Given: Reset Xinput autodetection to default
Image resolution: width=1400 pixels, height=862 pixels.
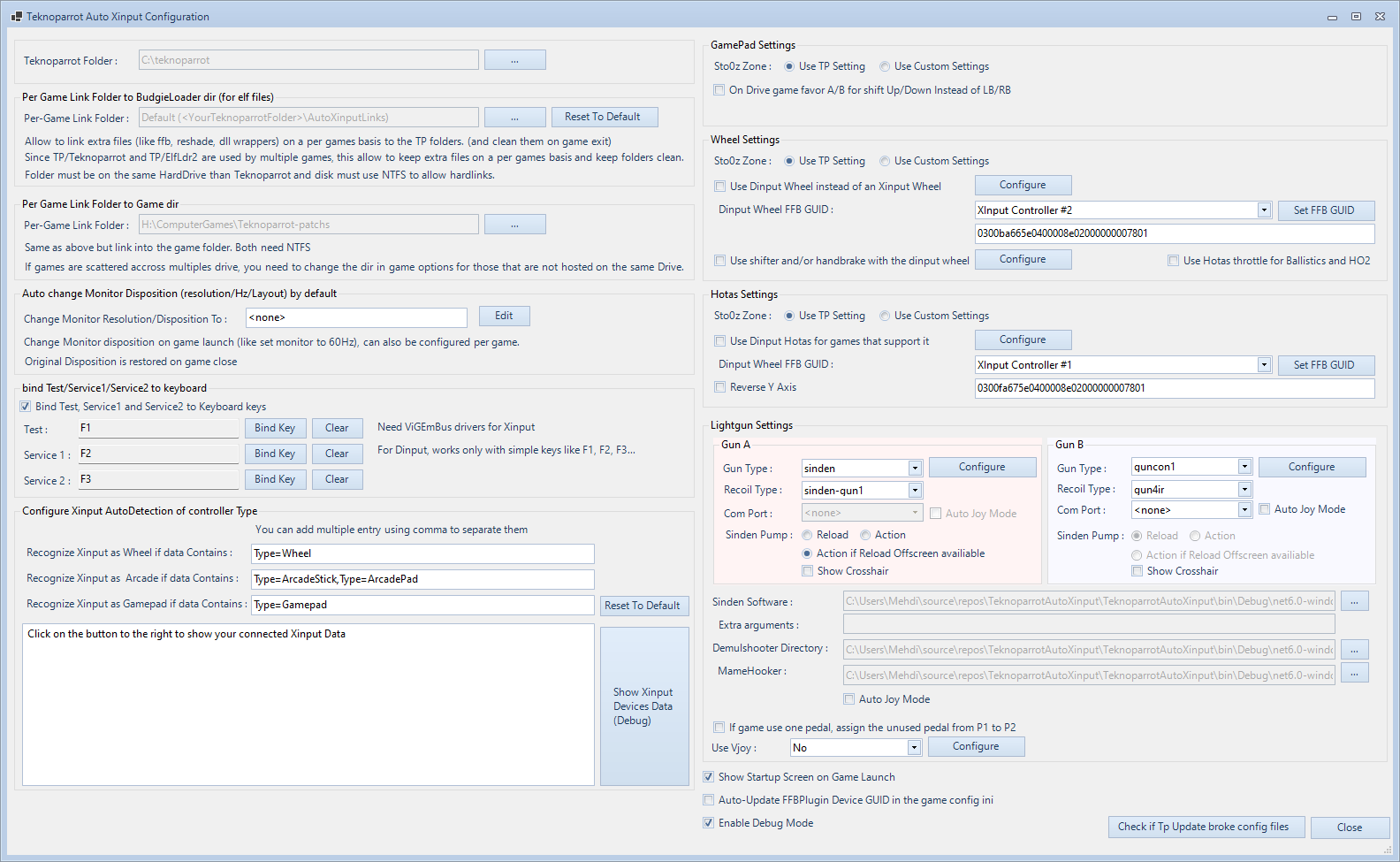Looking at the screenshot, I should pos(643,606).
